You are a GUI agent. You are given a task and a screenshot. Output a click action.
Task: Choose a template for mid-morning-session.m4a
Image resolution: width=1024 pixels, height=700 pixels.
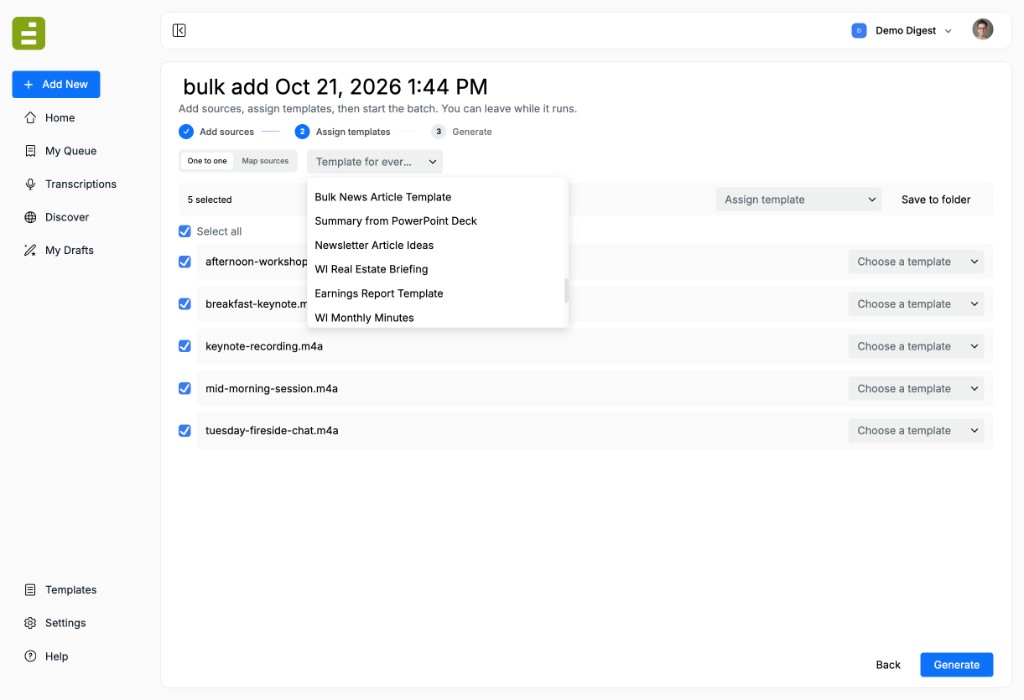pos(916,389)
